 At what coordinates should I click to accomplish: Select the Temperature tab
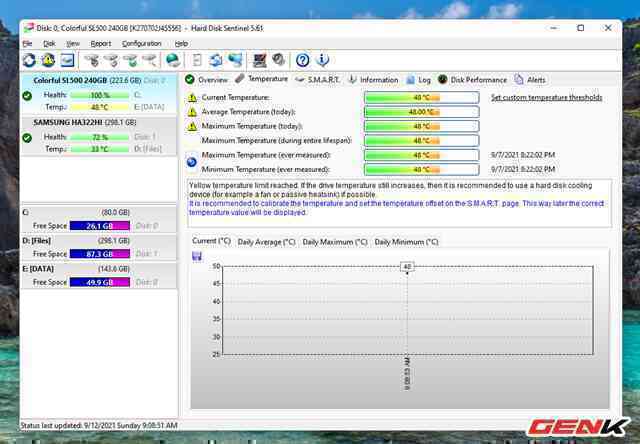point(262,79)
